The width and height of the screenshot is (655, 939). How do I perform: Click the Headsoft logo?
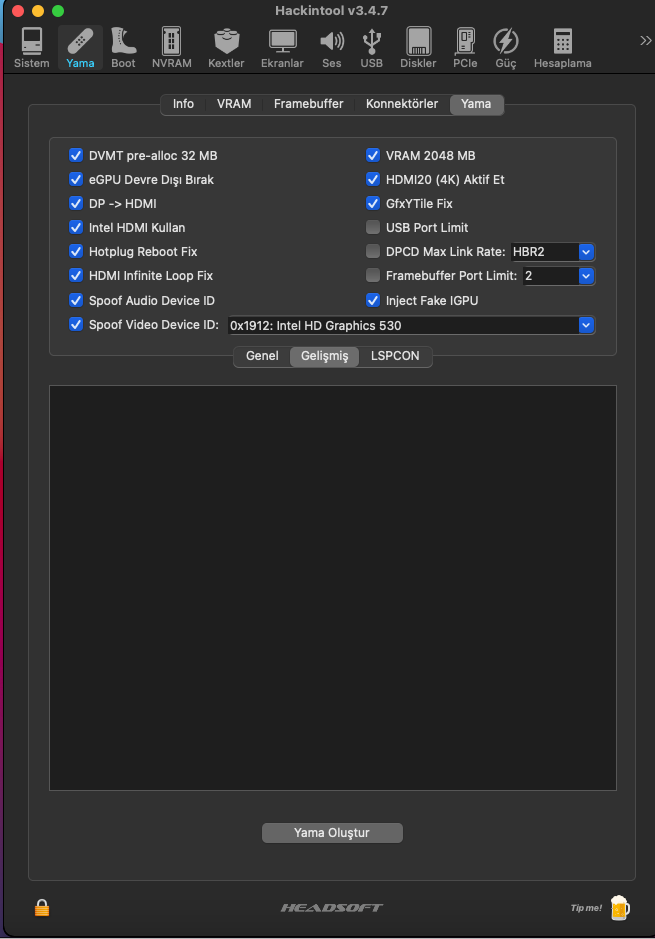click(x=332, y=908)
